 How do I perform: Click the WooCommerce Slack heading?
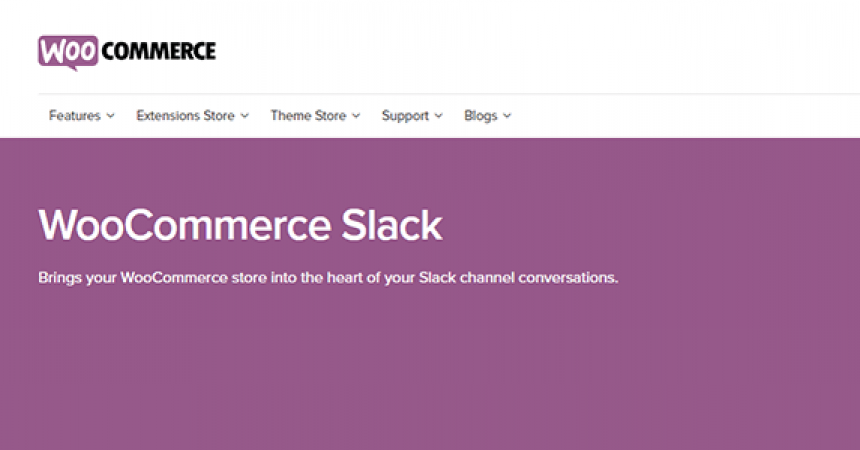(240, 225)
